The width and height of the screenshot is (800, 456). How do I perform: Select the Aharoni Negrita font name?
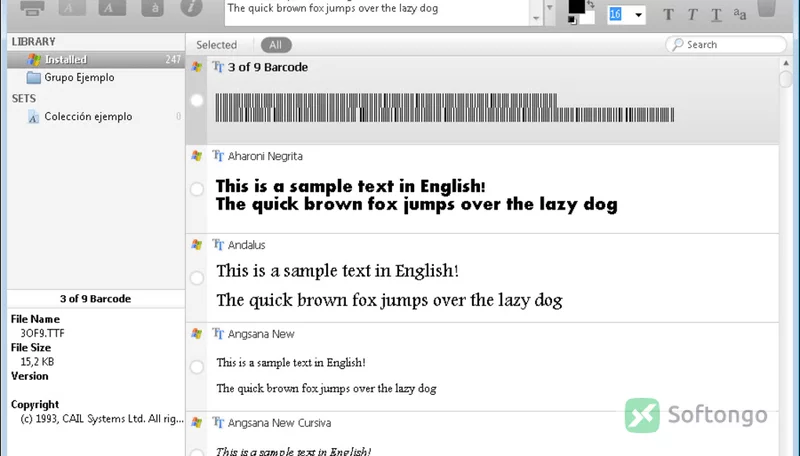[265, 156]
